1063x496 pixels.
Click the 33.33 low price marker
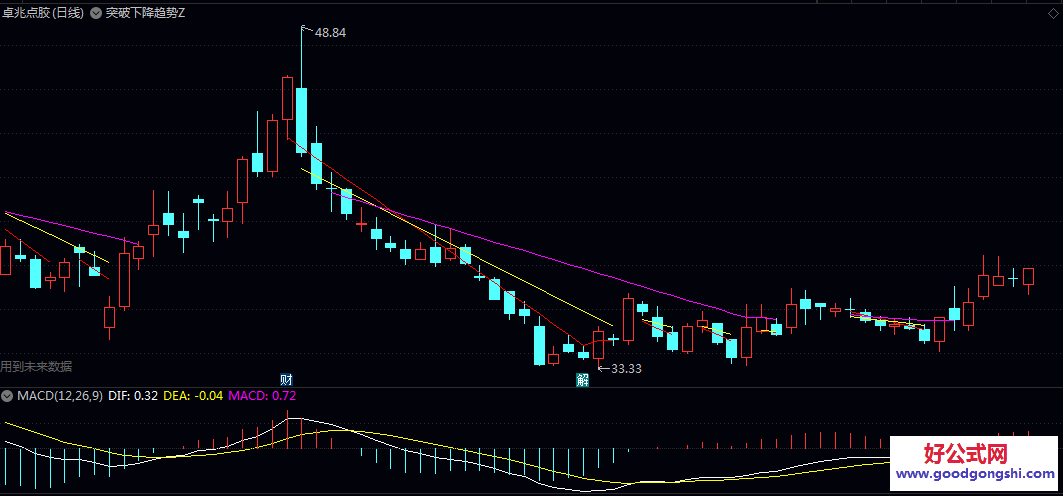(626, 369)
